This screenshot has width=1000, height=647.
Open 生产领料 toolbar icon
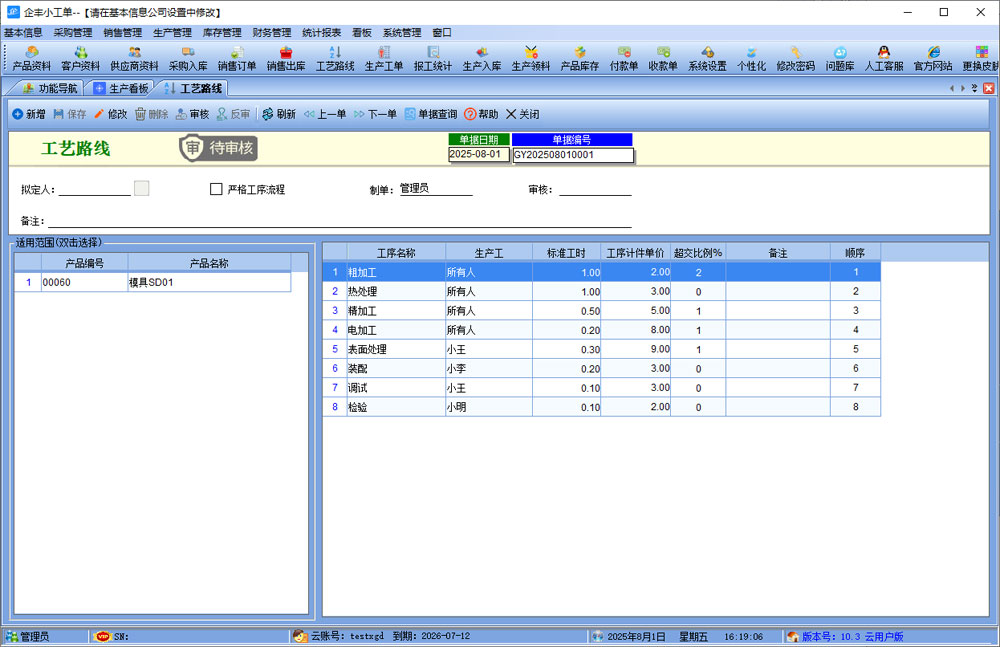(x=531, y=59)
